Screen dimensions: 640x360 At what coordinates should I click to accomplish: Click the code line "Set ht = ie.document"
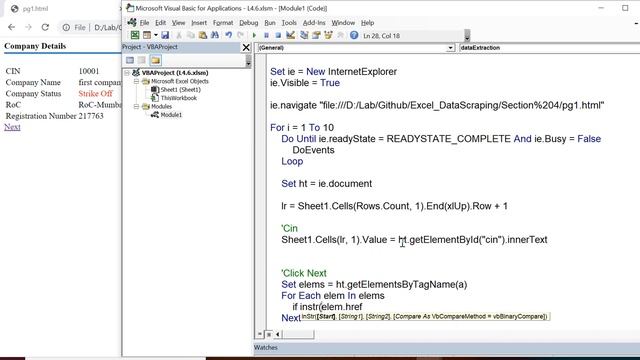(x=327, y=184)
